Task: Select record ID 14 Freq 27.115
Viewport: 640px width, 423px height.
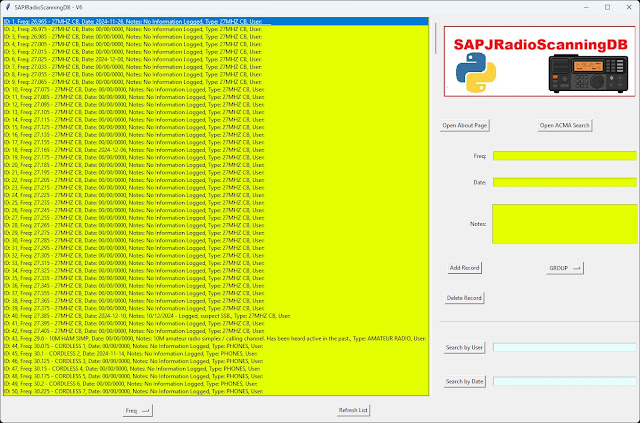Action: (x=216, y=120)
